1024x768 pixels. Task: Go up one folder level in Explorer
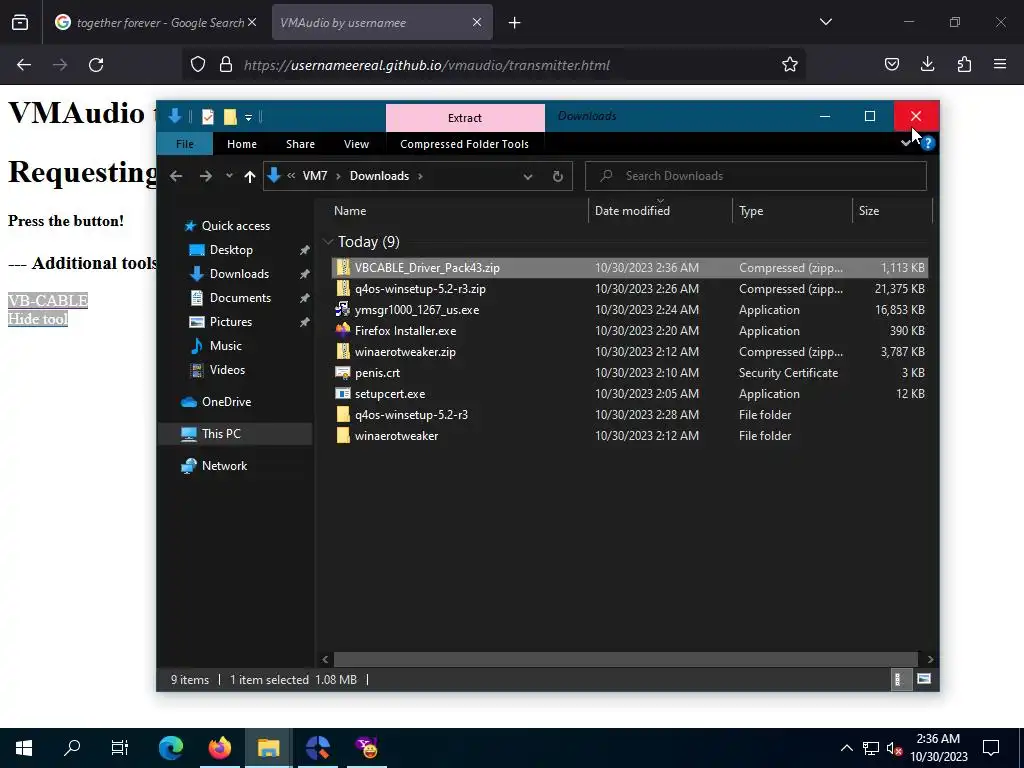(x=249, y=176)
